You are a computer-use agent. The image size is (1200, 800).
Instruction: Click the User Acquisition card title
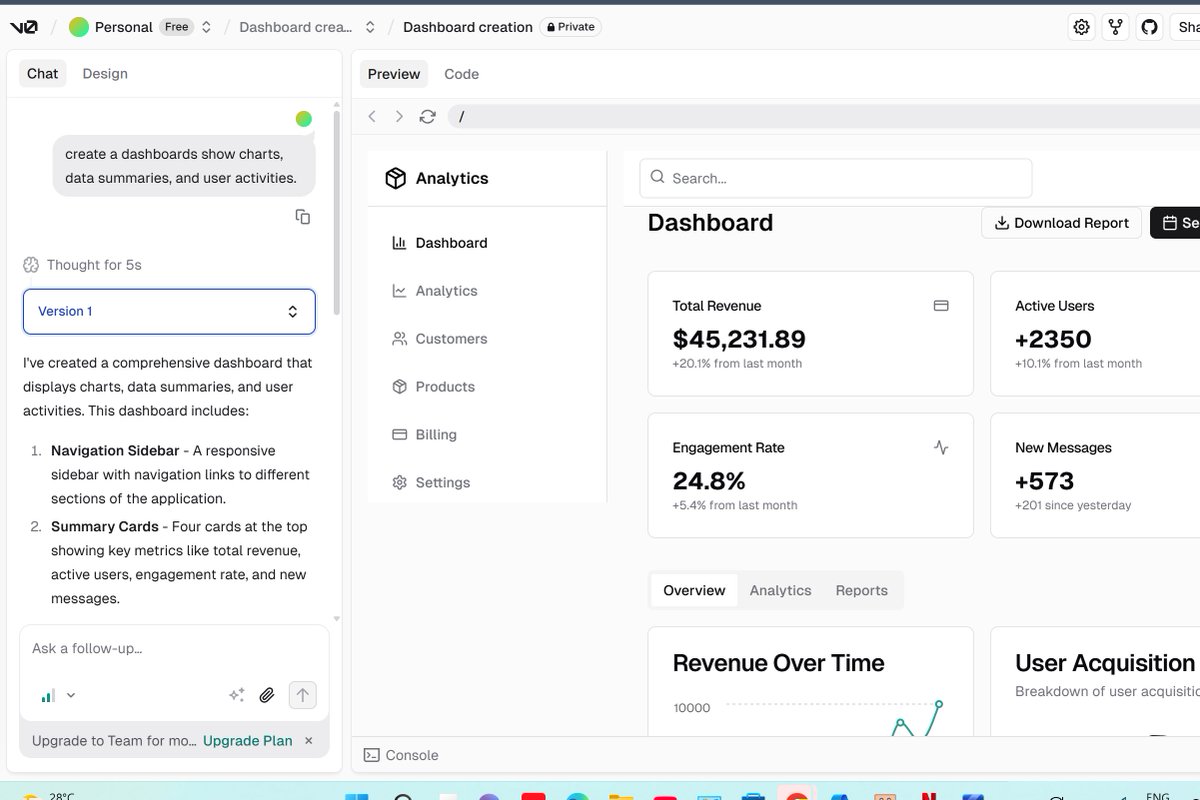1105,663
